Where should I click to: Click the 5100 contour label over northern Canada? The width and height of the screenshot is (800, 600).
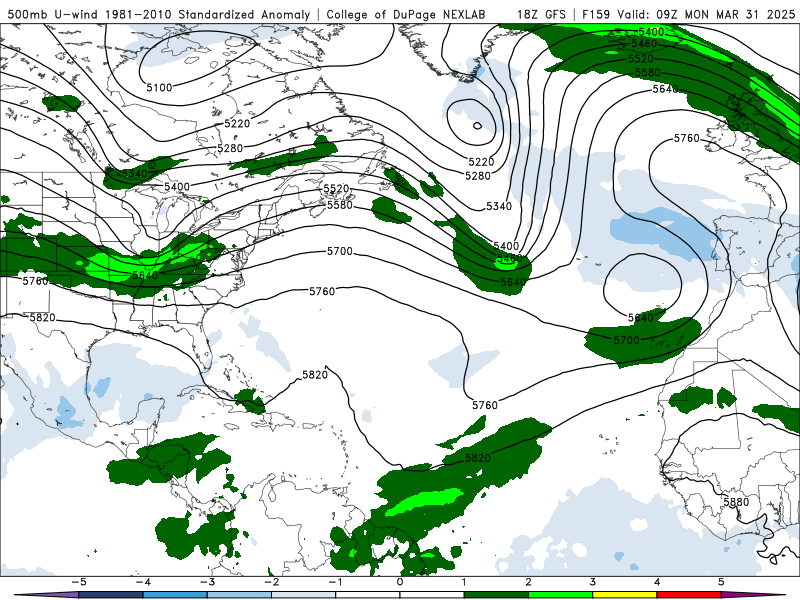[x=159, y=87]
